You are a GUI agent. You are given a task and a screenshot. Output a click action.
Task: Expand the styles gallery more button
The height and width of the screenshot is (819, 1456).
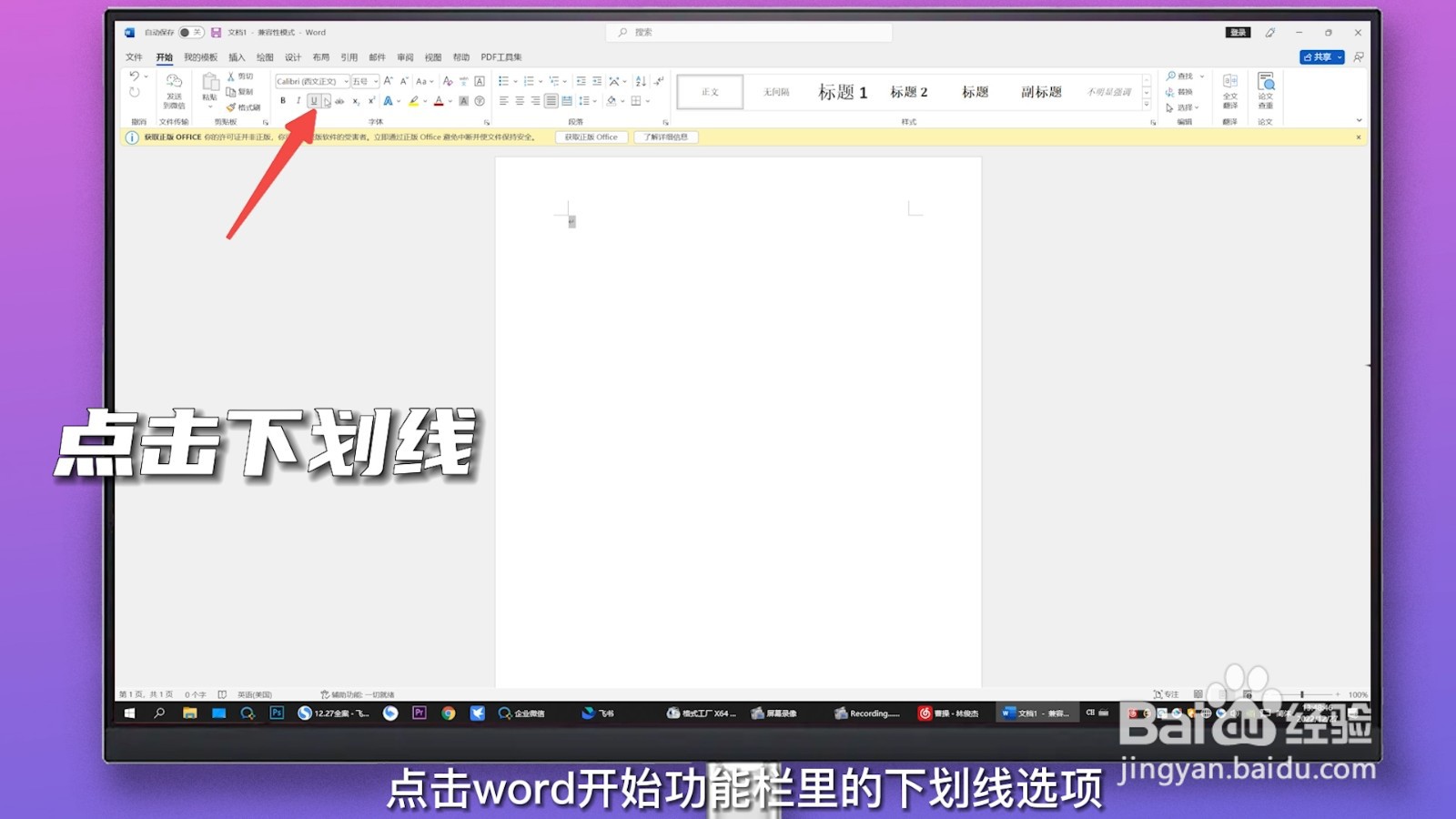point(1147,106)
